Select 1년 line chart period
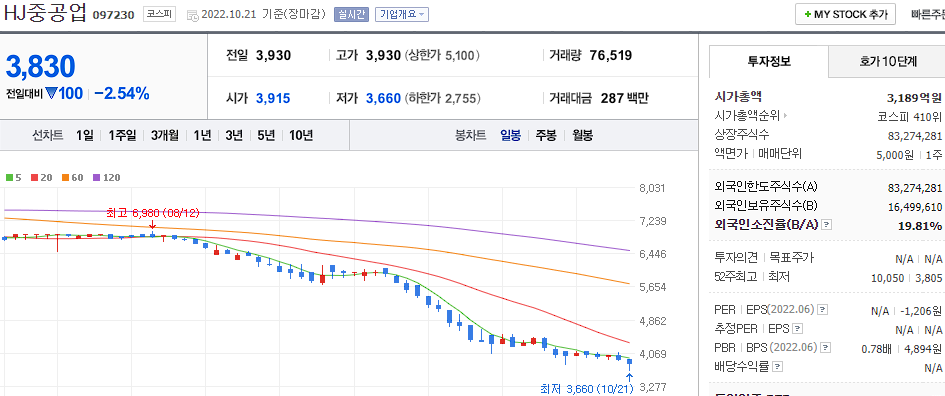 [202, 136]
